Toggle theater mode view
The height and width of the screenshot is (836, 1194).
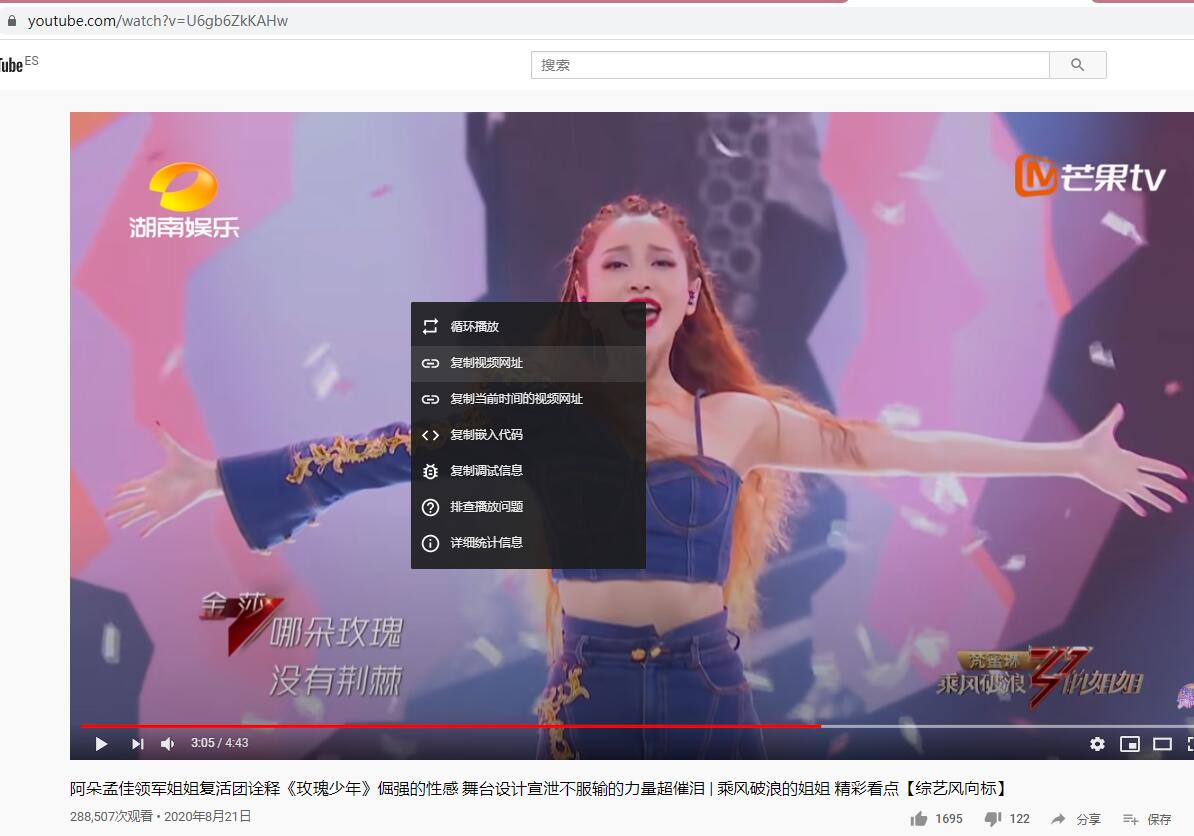tap(1162, 744)
